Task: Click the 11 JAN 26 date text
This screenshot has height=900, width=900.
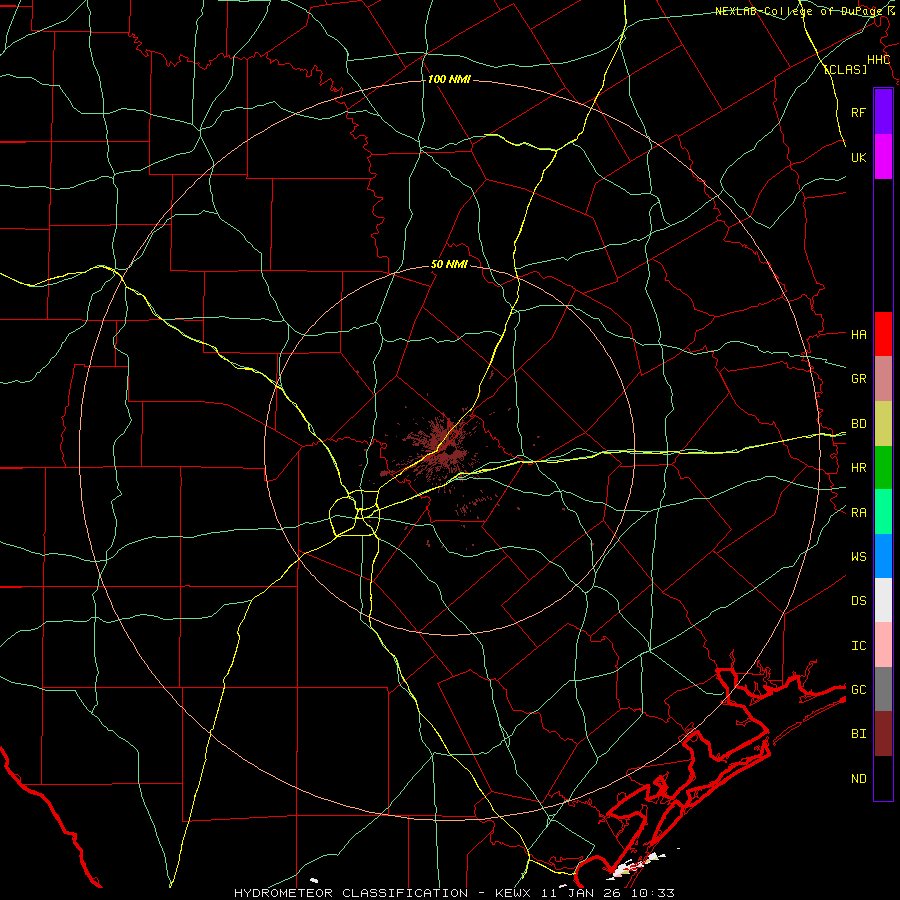Action: point(581,893)
